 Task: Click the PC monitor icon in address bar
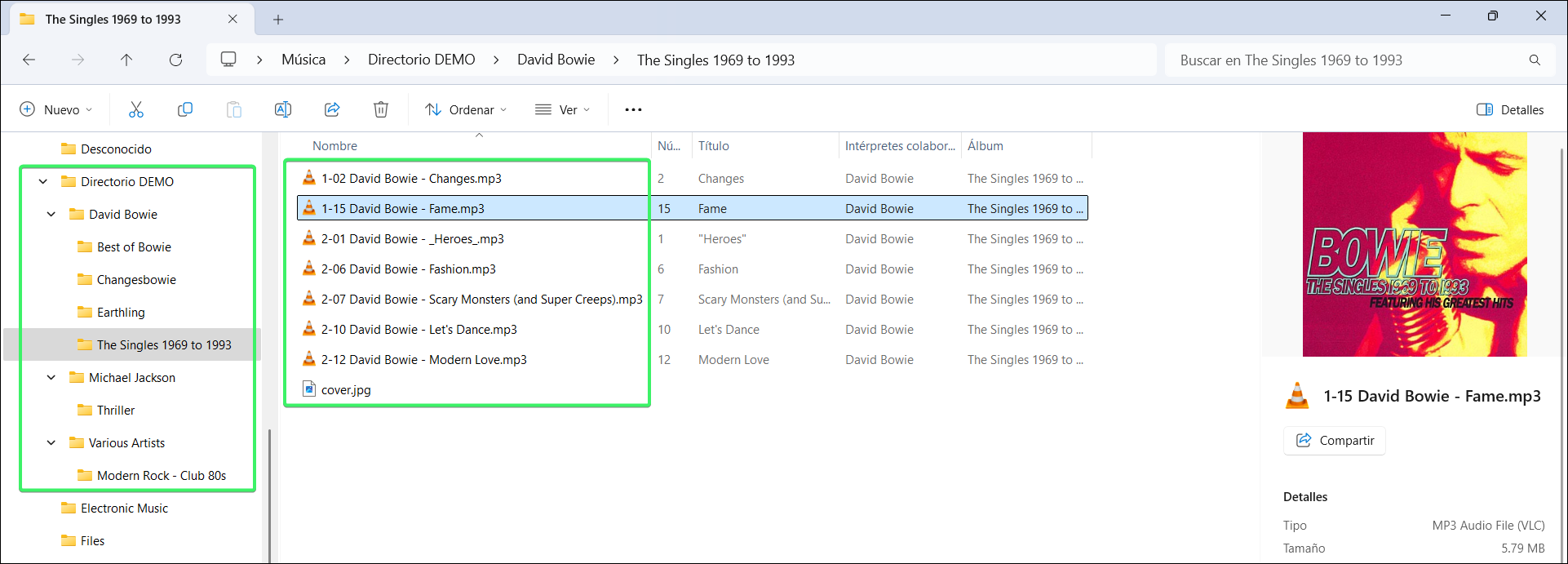(x=228, y=60)
